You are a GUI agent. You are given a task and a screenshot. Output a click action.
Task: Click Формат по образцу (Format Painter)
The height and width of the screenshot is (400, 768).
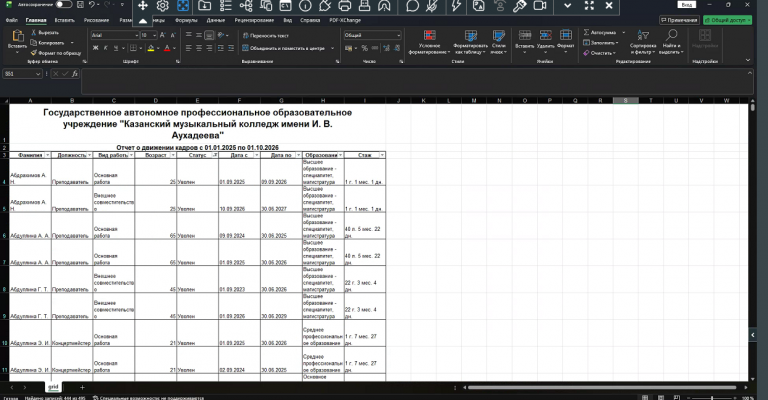tap(56, 53)
